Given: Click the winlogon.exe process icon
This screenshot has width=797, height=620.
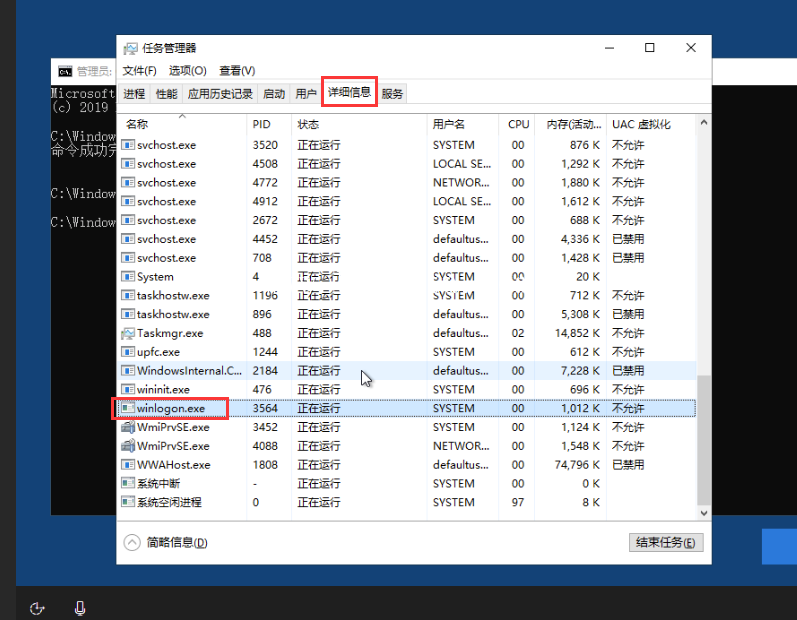Looking at the screenshot, I should [128, 408].
